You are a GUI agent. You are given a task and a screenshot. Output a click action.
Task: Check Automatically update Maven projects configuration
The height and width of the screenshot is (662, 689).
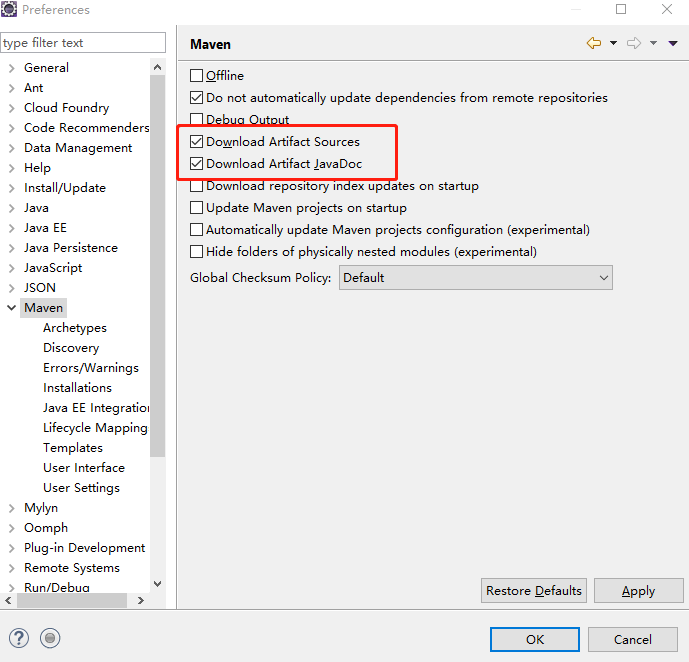196,229
